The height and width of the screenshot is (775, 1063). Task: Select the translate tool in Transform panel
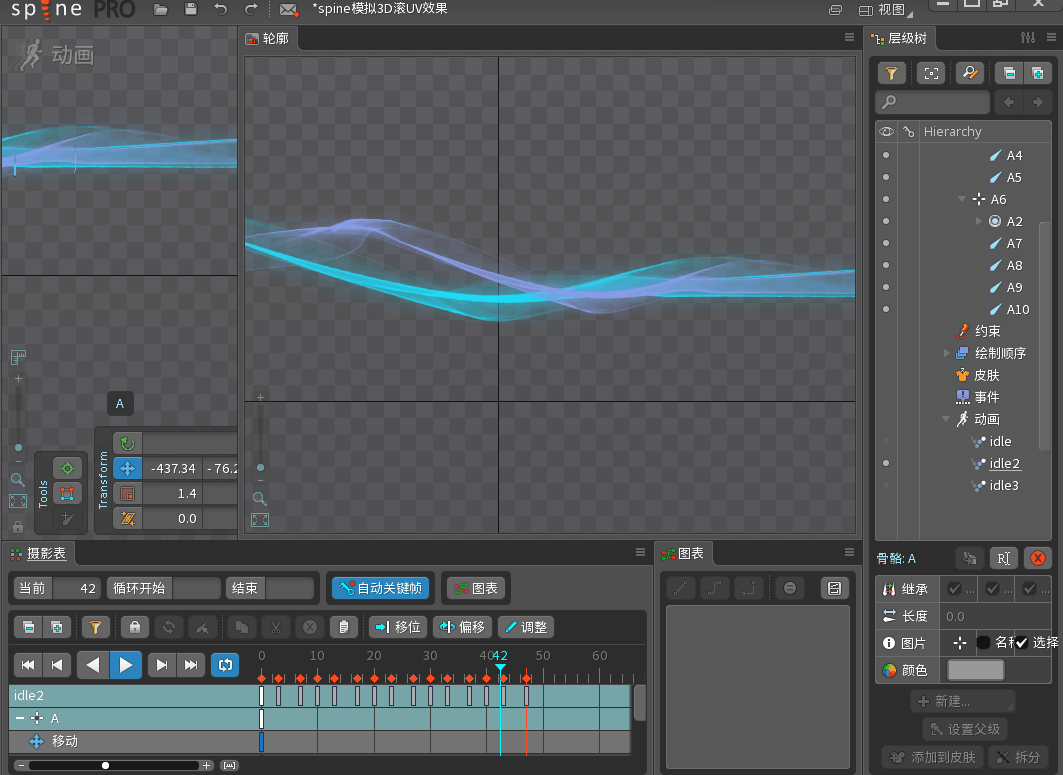coord(126,468)
